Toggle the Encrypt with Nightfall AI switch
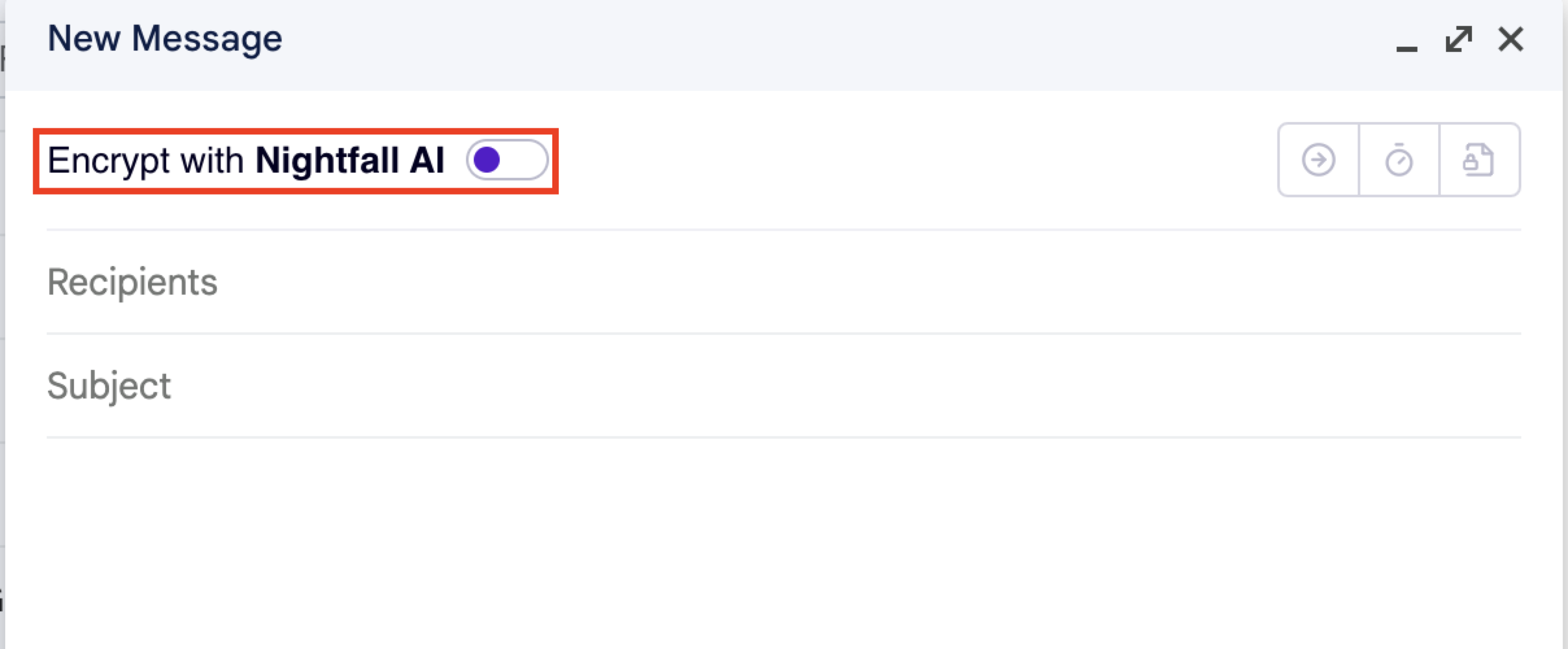 pos(507,160)
